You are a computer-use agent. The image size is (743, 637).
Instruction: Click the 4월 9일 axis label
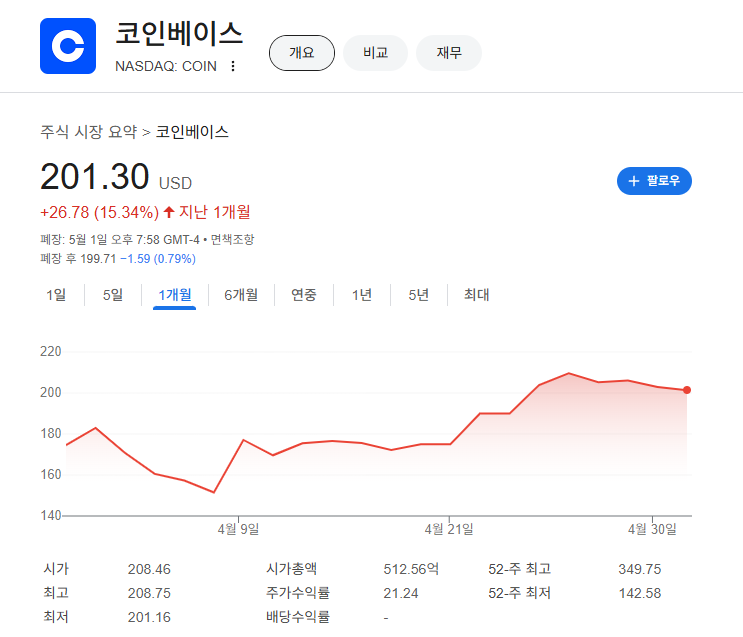(238, 529)
